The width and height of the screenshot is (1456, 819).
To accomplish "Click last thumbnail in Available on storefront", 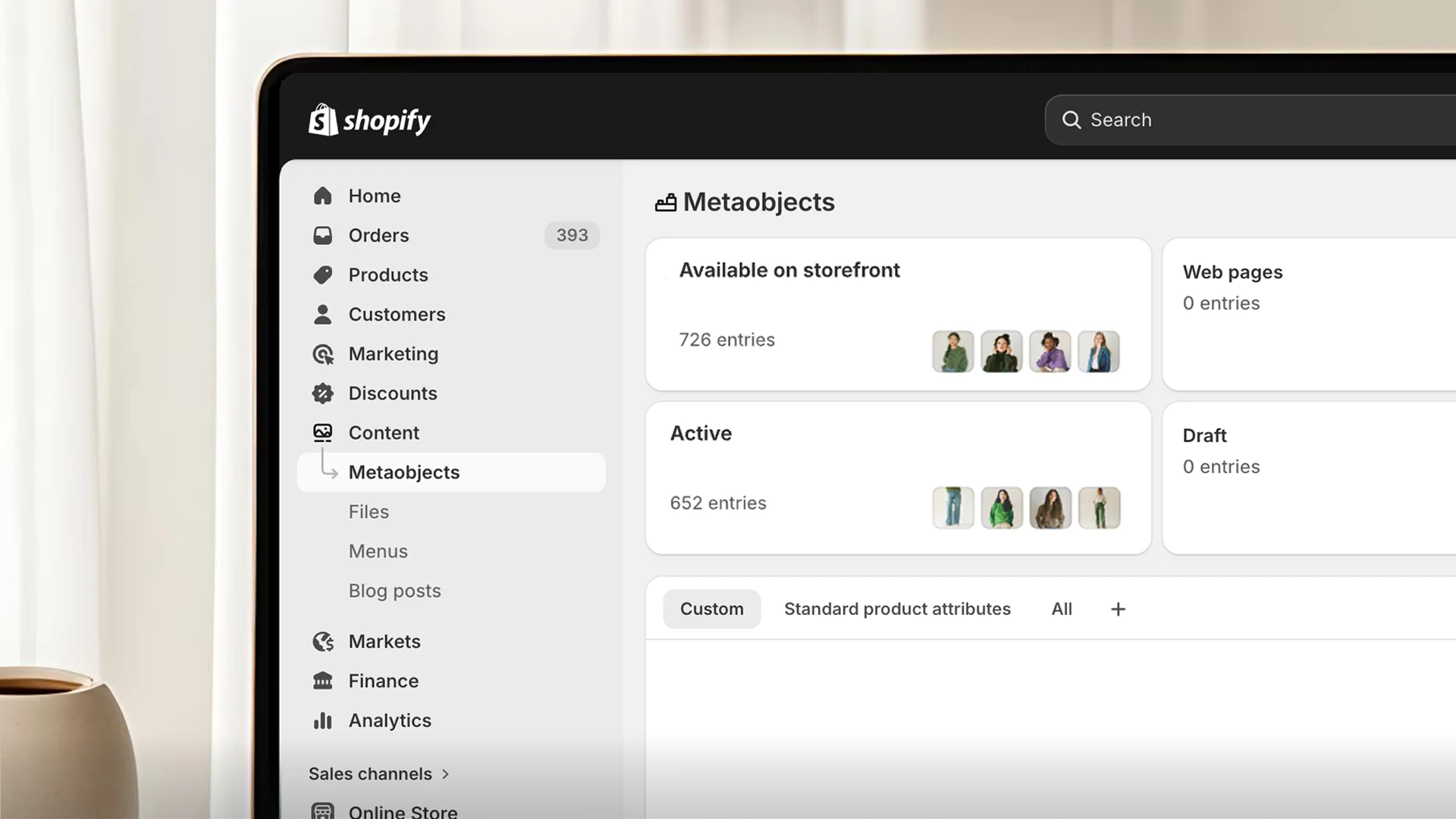I will click(x=1099, y=352).
